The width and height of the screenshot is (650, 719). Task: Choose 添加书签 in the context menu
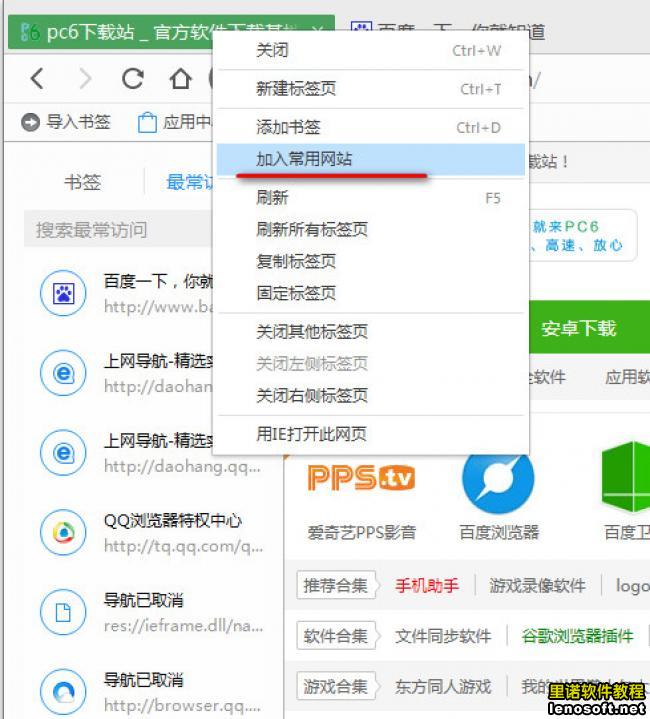(x=370, y=127)
